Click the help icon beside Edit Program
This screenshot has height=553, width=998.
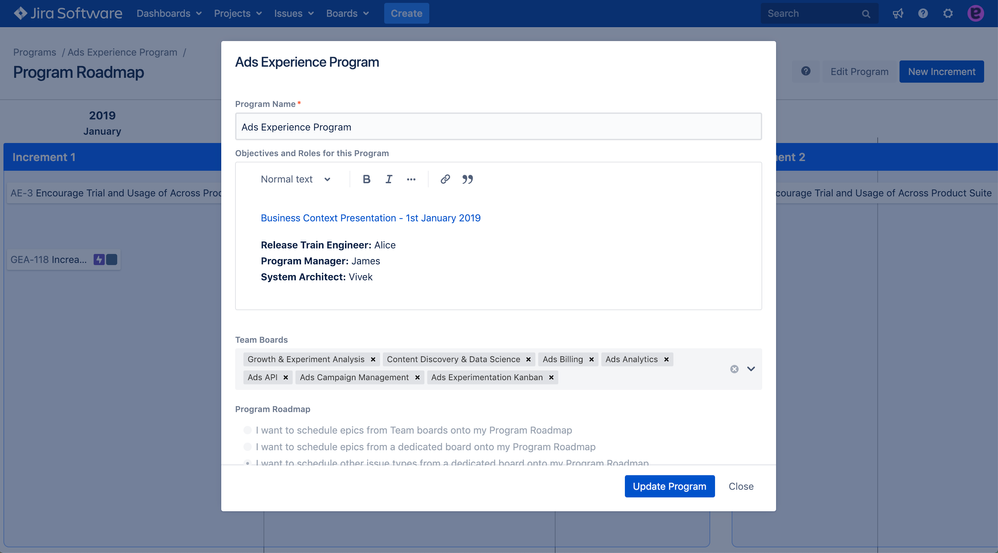point(806,71)
